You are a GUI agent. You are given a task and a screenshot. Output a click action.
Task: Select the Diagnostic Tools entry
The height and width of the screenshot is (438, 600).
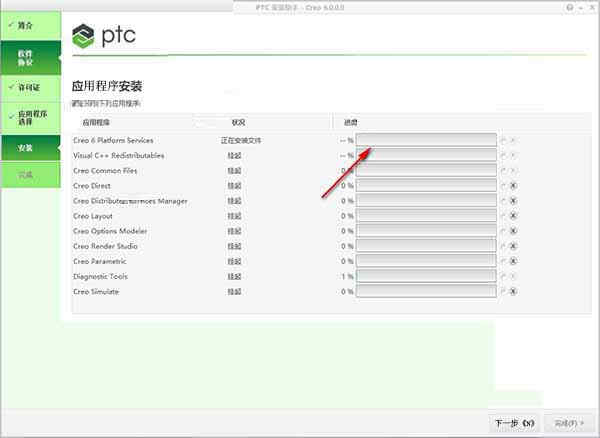pos(100,276)
